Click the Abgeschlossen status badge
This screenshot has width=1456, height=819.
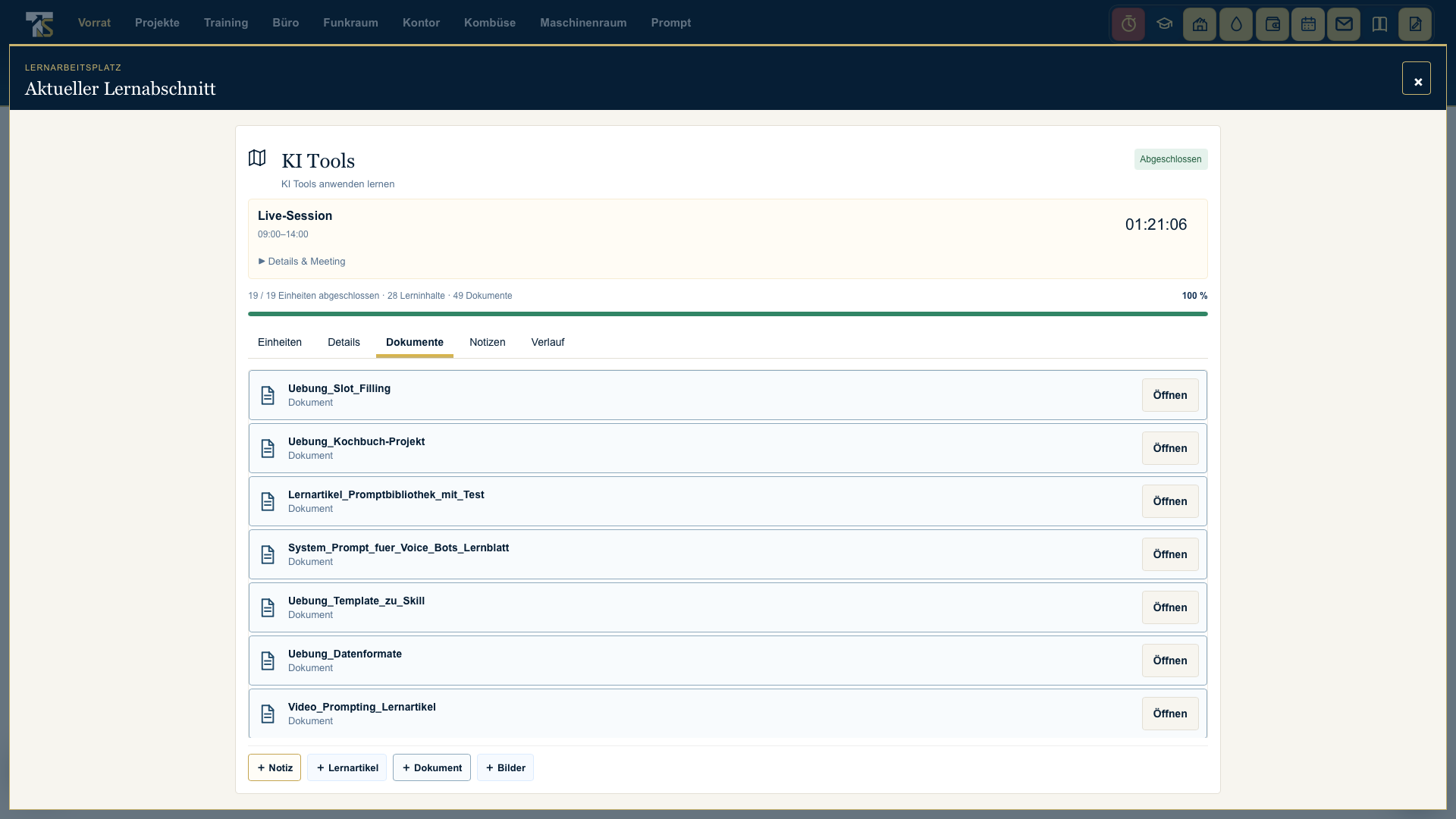(1170, 159)
